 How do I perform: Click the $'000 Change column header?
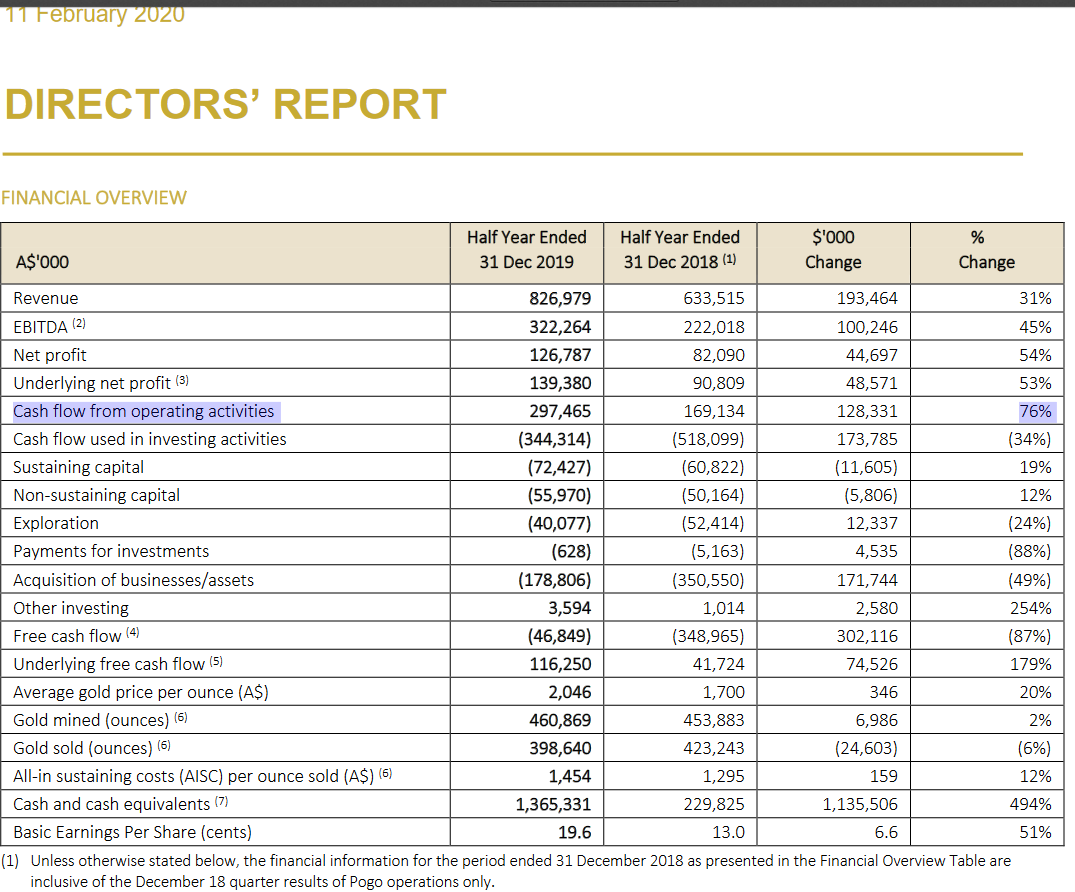tap(832, 249)
